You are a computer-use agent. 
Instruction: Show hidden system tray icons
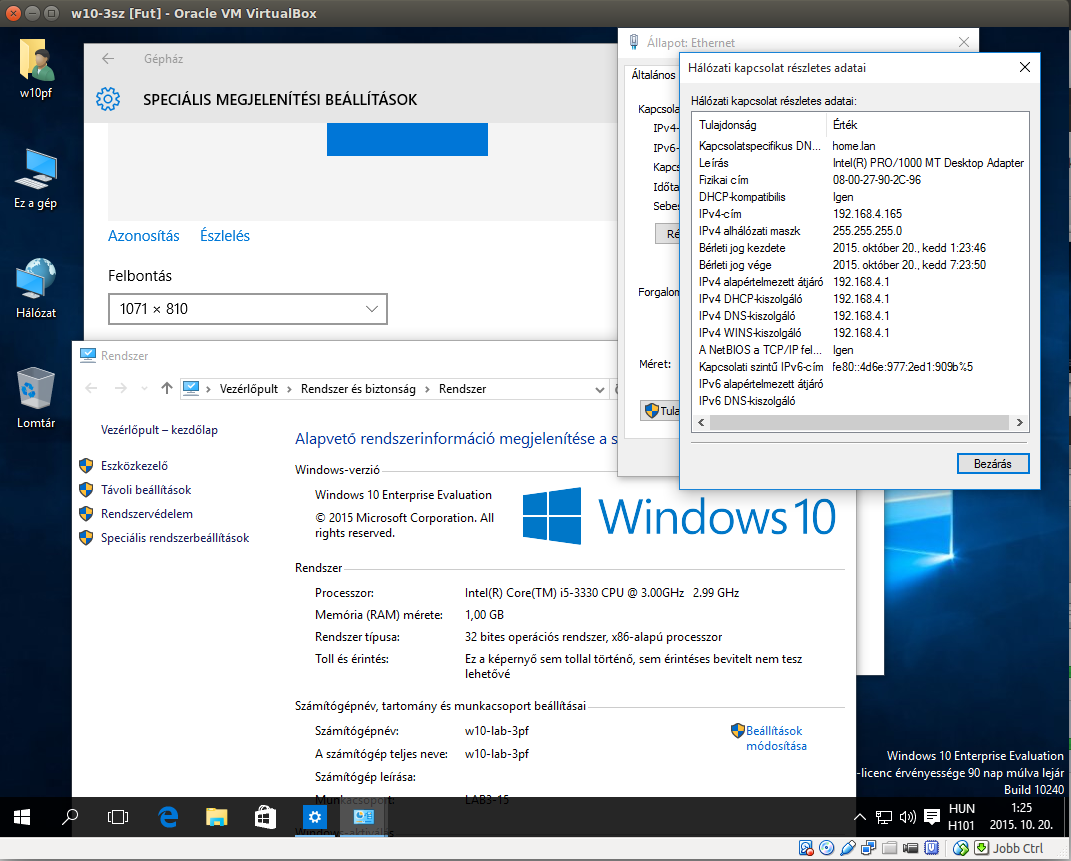[x=859, y=817]
